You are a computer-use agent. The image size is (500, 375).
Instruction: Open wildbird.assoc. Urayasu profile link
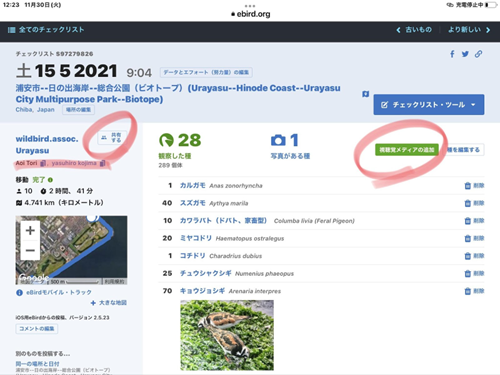[47, 145]
